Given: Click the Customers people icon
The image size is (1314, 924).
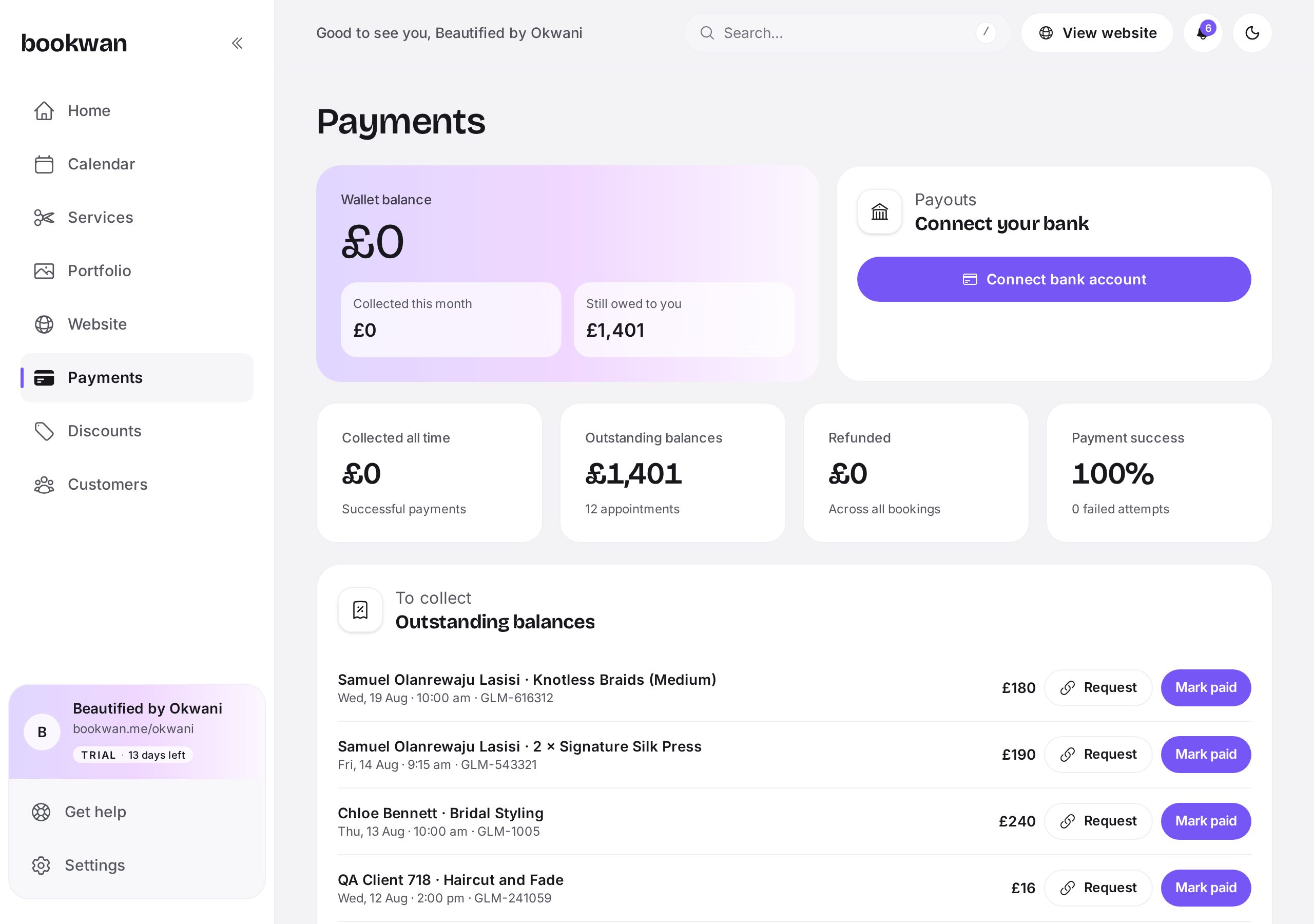Looking at the screenshot, I should 44,485.
